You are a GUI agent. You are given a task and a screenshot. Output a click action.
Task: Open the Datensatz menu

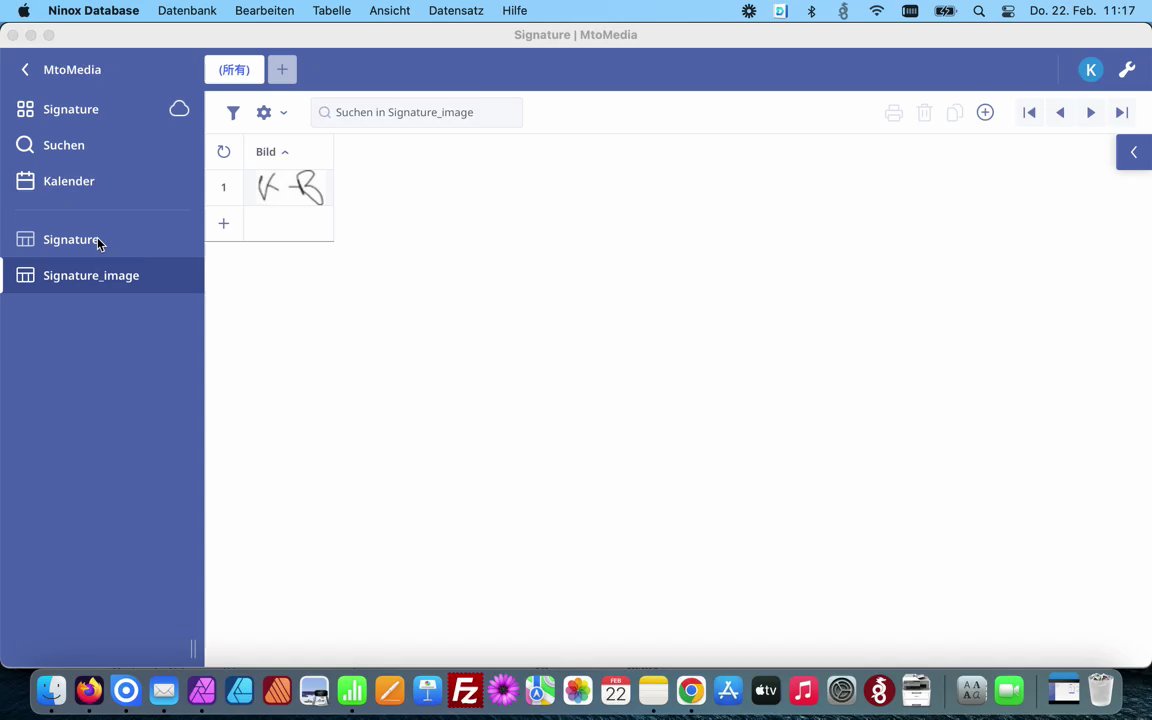pyautogui.click(x=456, y=11)
